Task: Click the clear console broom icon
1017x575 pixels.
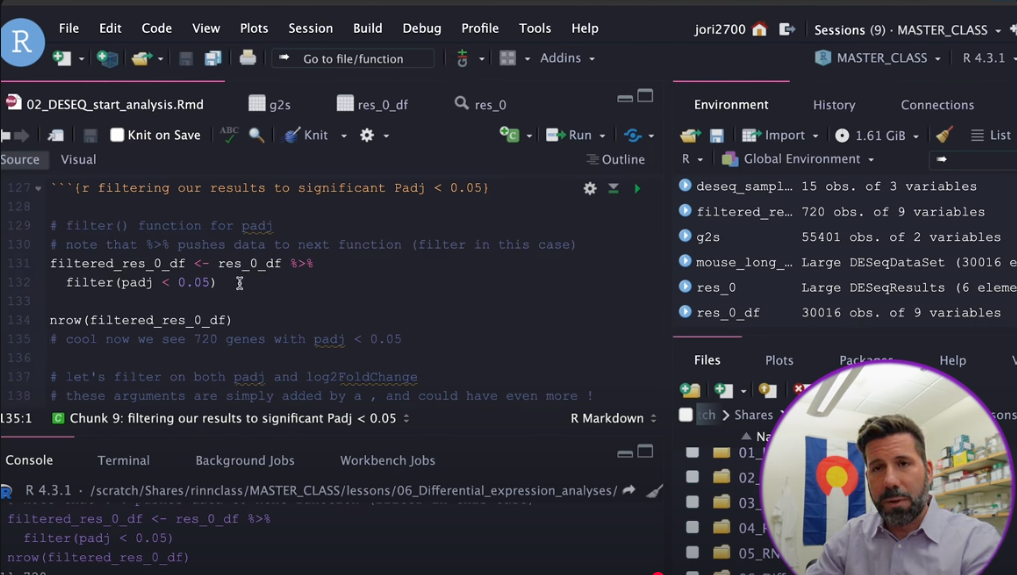Action: (x=654, y=491)
